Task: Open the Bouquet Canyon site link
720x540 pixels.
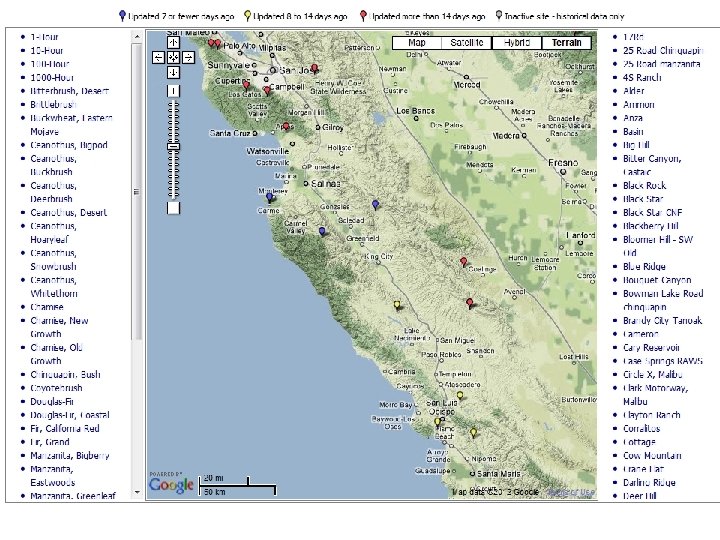Action: [x=657, y=280]
